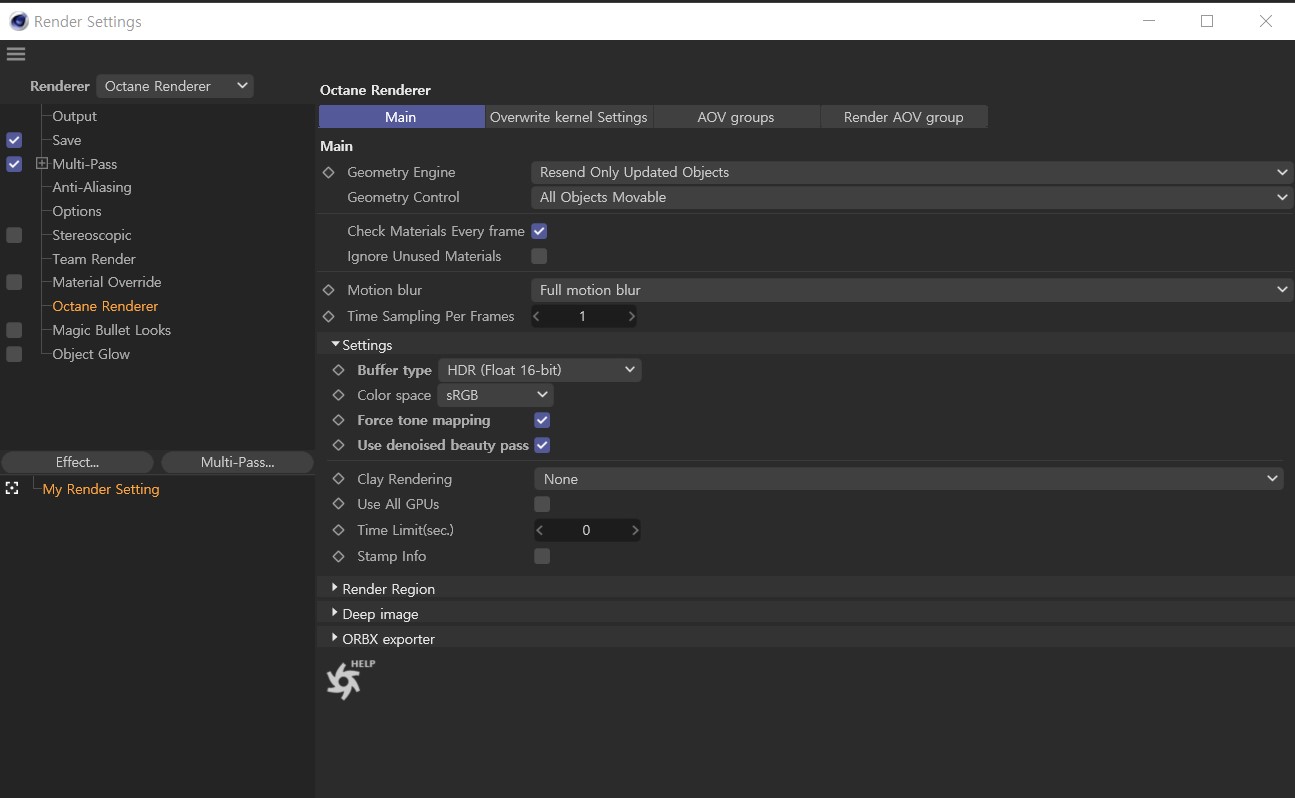The image size is (1295, 798).
Task: Open the Buffer type dropdown
Action: 540,370
